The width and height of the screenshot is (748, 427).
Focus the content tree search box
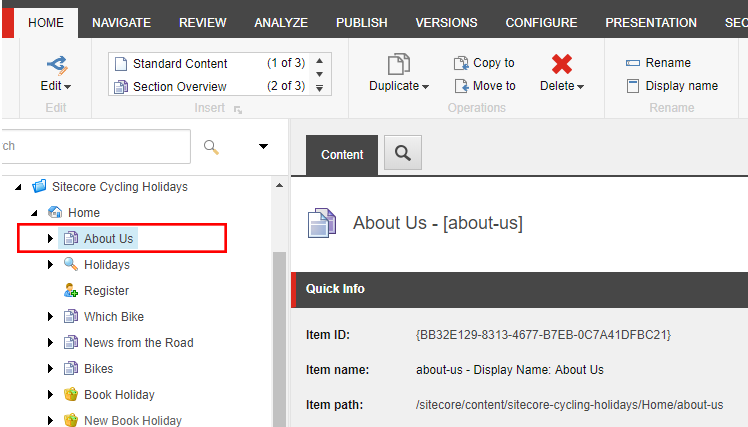click(95, 146)
